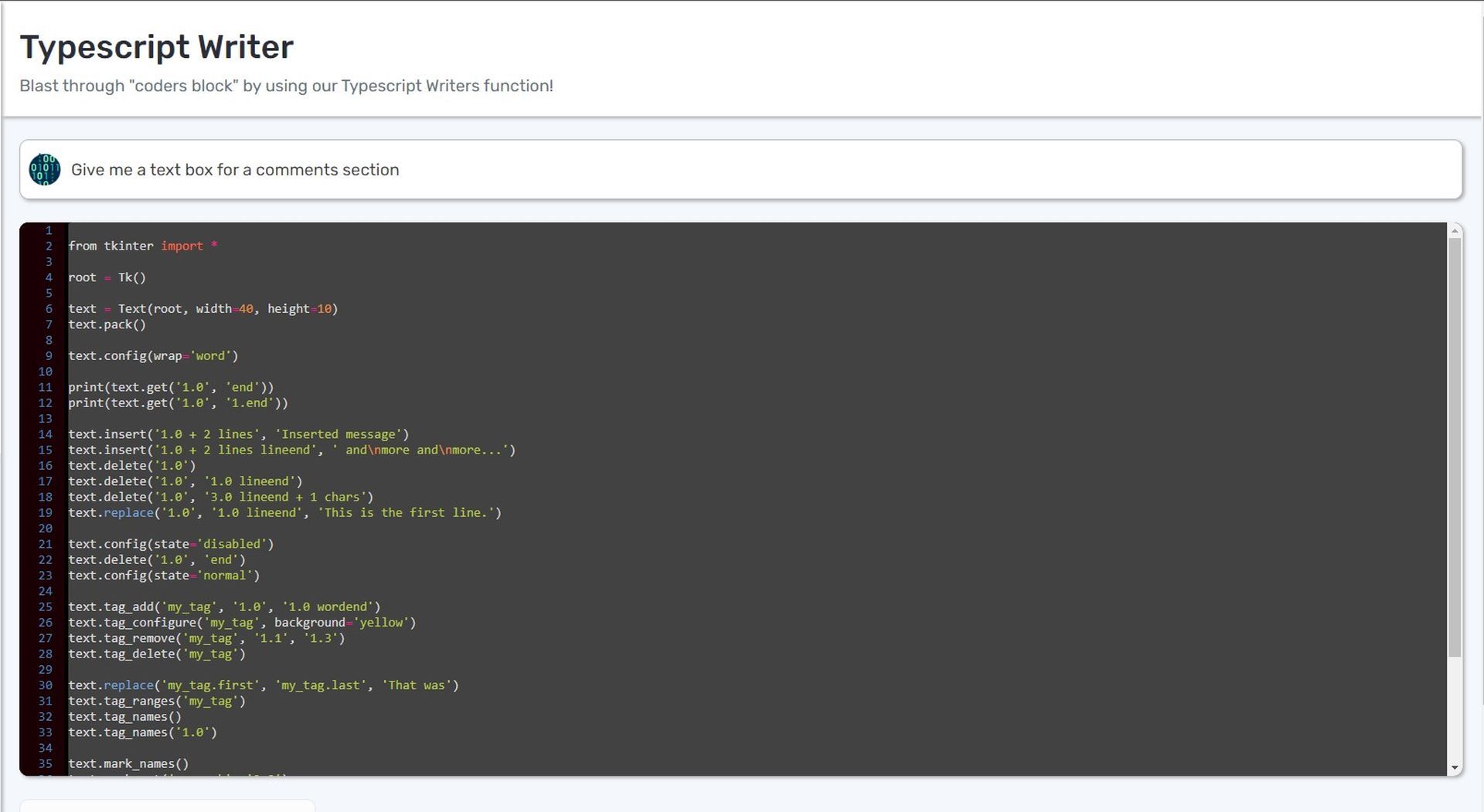Click code line "text.config(wrap='word')"
The image size is (1484, 812).
tap(153, 356)
